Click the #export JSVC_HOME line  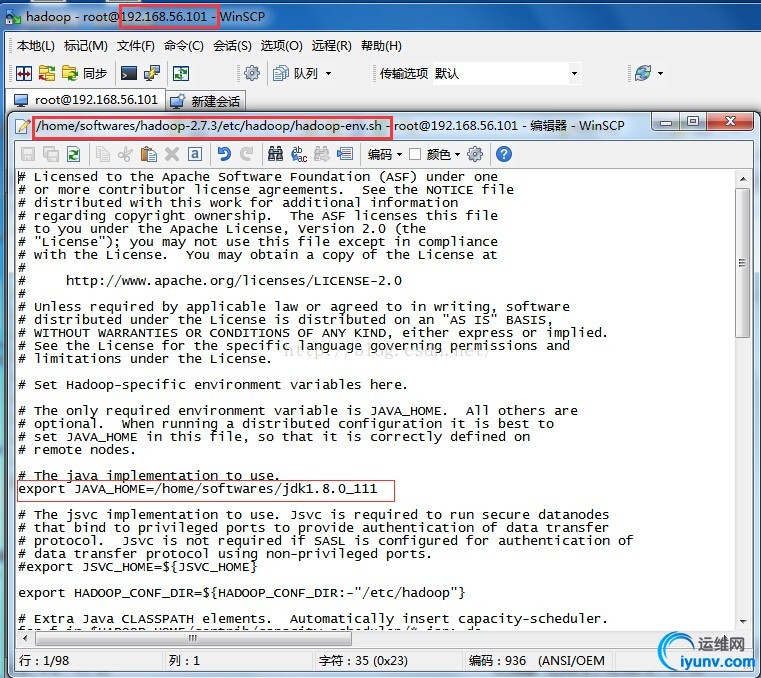(x=137, y=567)
